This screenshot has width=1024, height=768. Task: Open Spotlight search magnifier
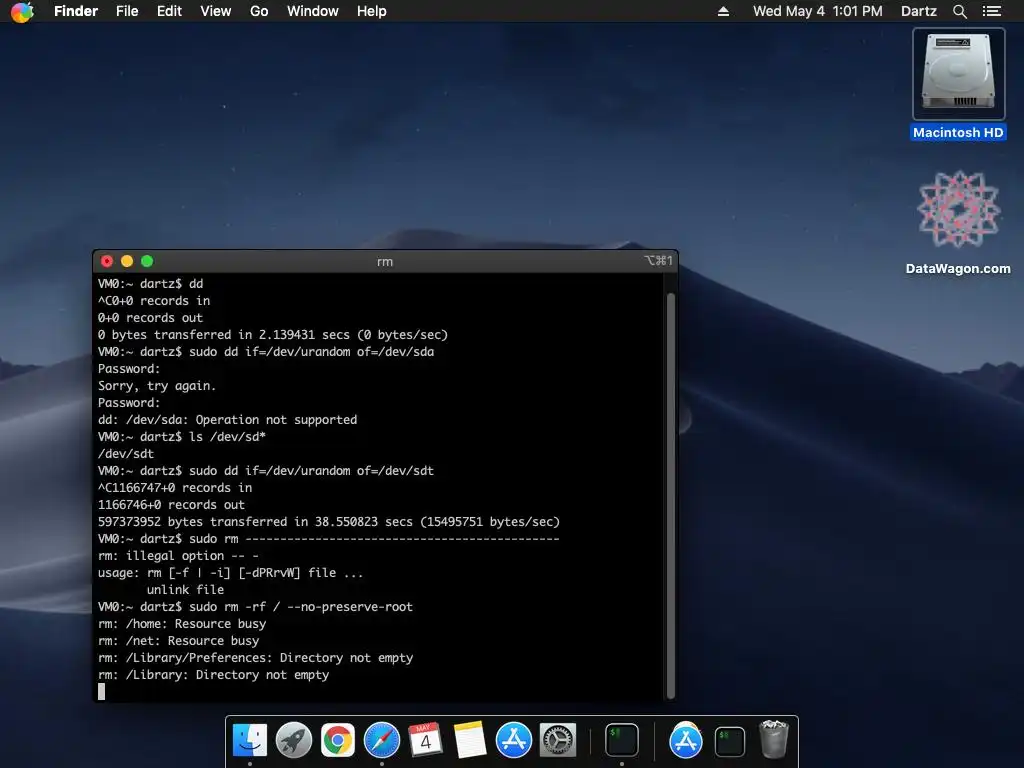point(959,11)
